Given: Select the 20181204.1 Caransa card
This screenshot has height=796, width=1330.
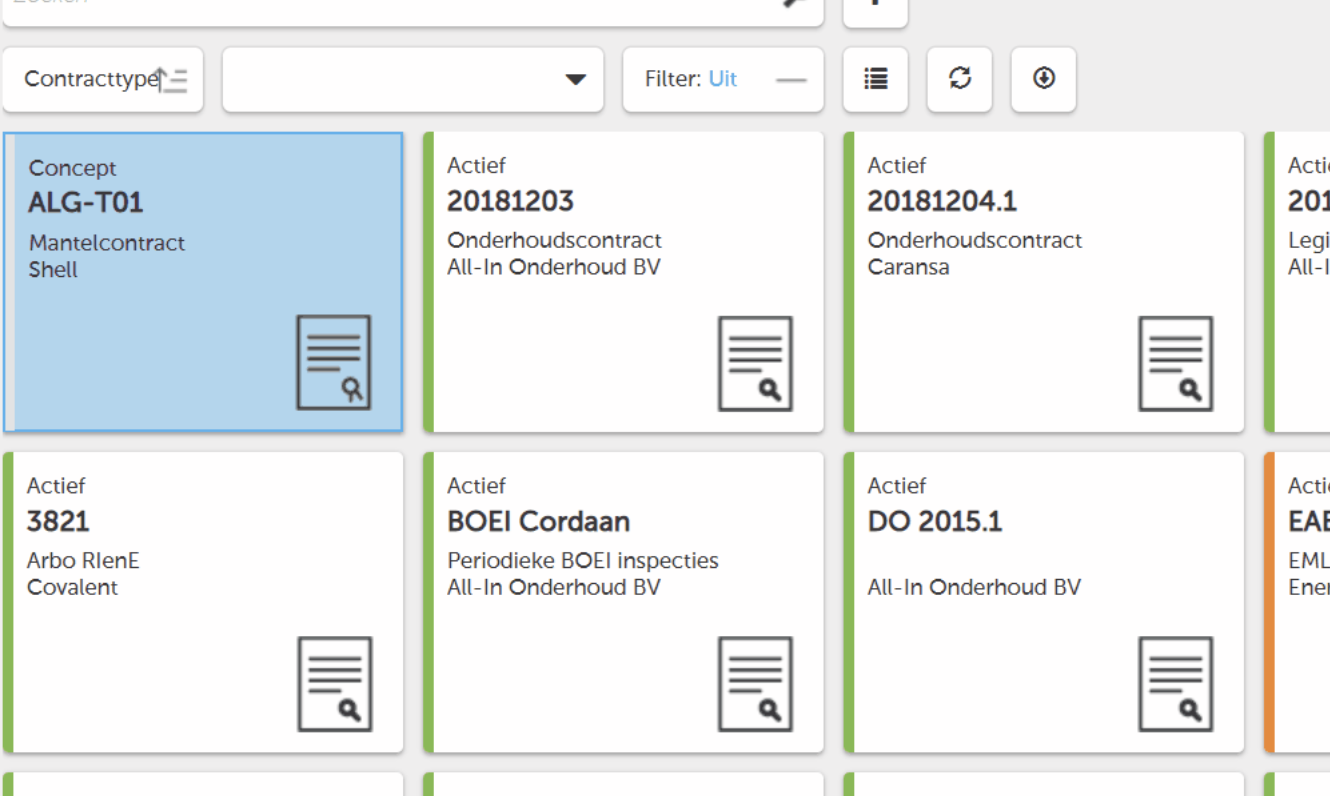Looking at the screenshot, I should pyautogui.click(x=1044, y=282).
